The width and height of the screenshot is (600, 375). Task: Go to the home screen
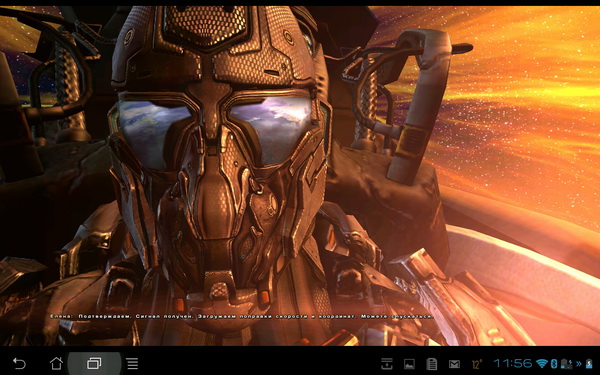[x=56, y=363]
